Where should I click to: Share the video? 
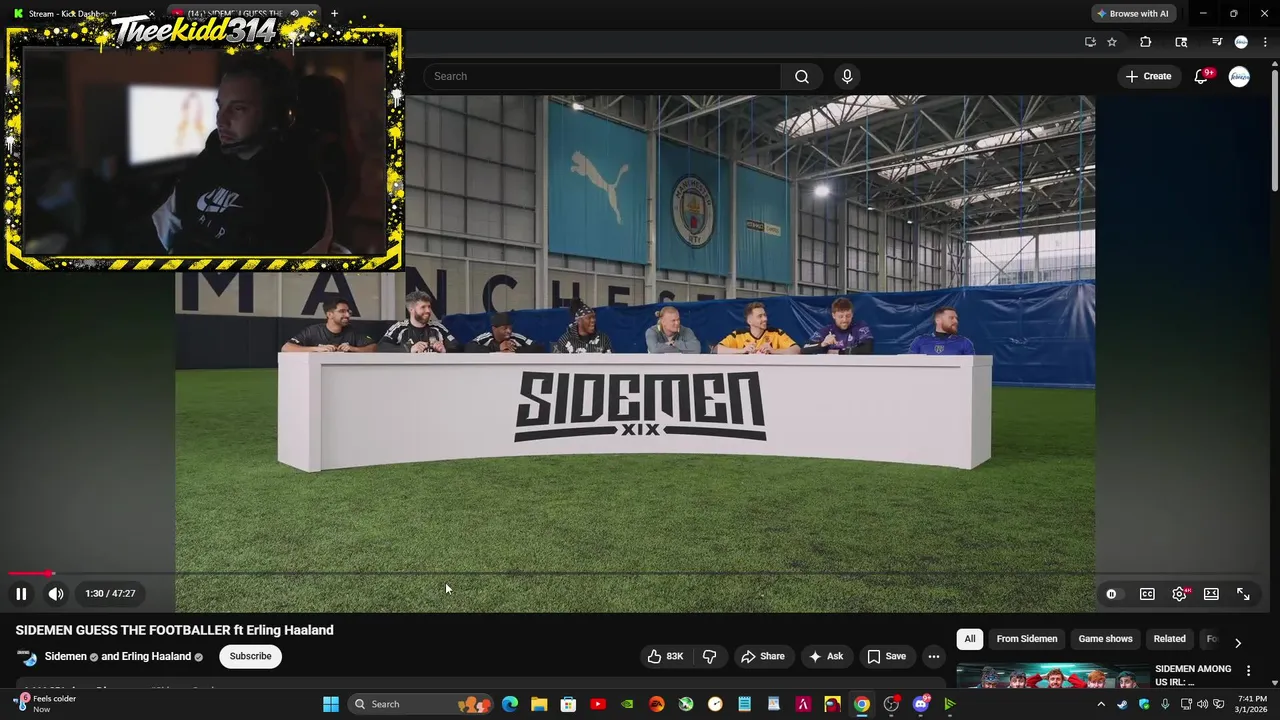click(762, 656)
